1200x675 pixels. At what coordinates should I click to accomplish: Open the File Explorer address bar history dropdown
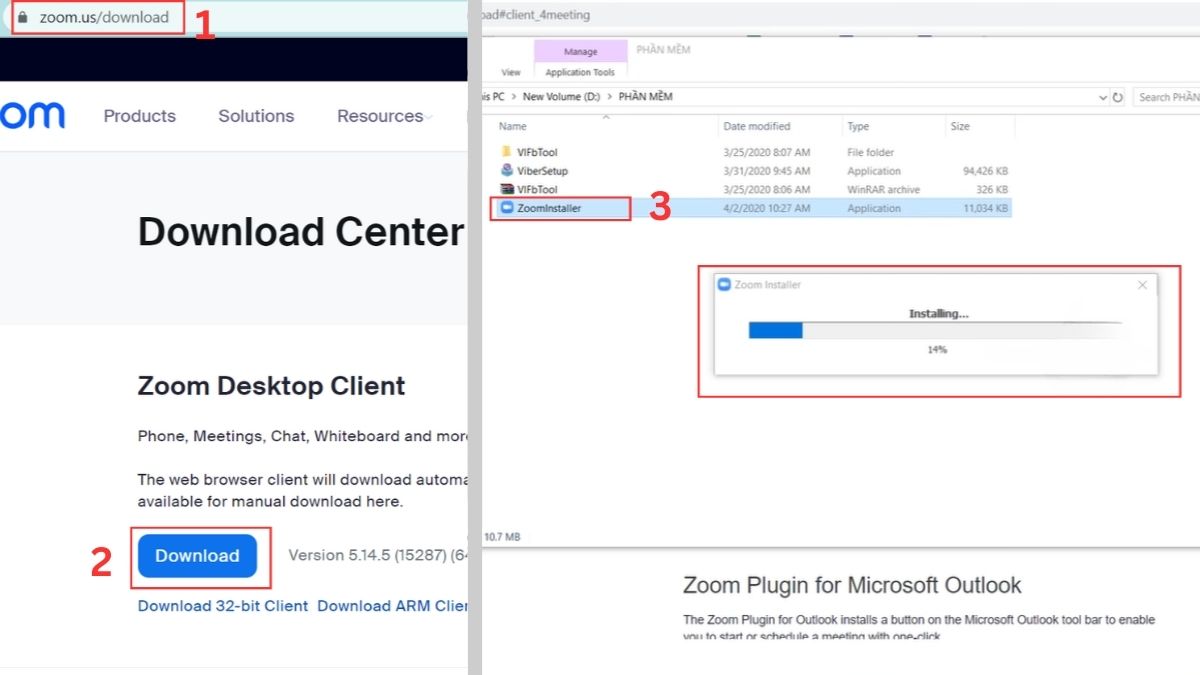(x=1103, y=97)
